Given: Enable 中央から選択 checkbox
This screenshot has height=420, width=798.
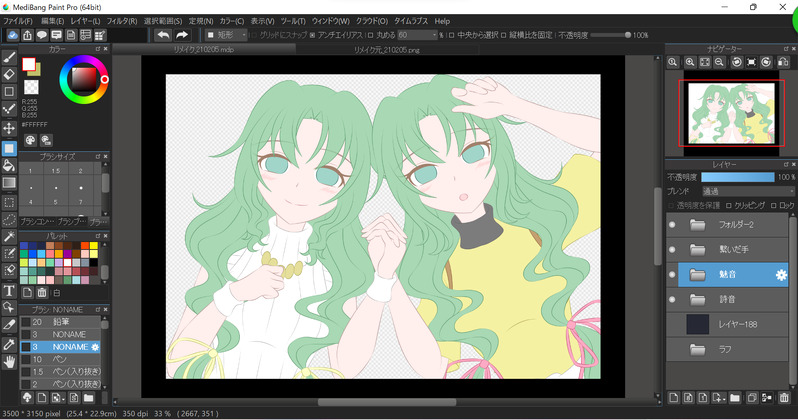Looking at the screenshot, I should pos(451,35).
